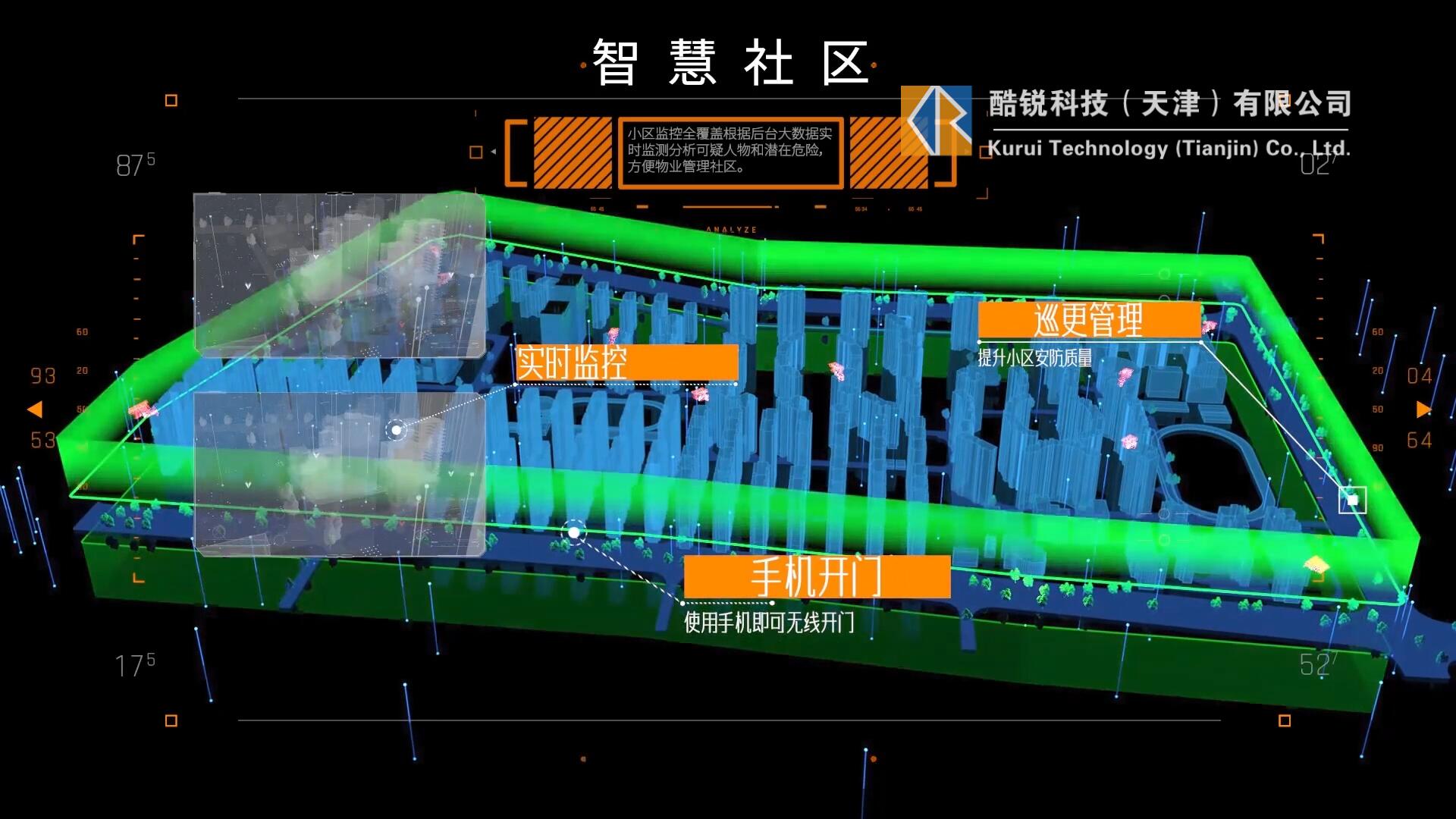
Task: Click the Kurui Technology logo icon
Action: coord(936,120)
